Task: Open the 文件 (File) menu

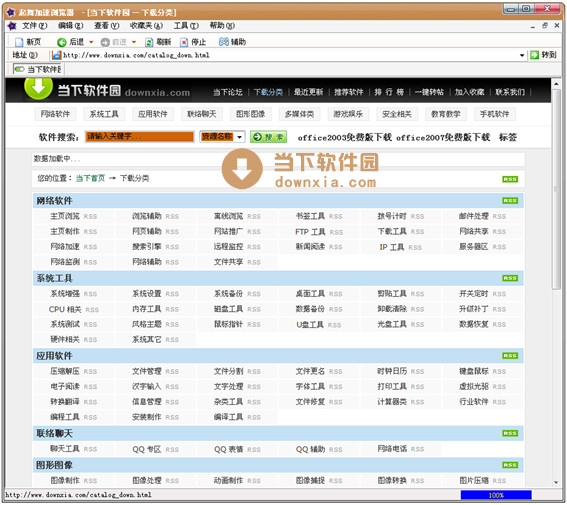Action: (x=34, y=26)
